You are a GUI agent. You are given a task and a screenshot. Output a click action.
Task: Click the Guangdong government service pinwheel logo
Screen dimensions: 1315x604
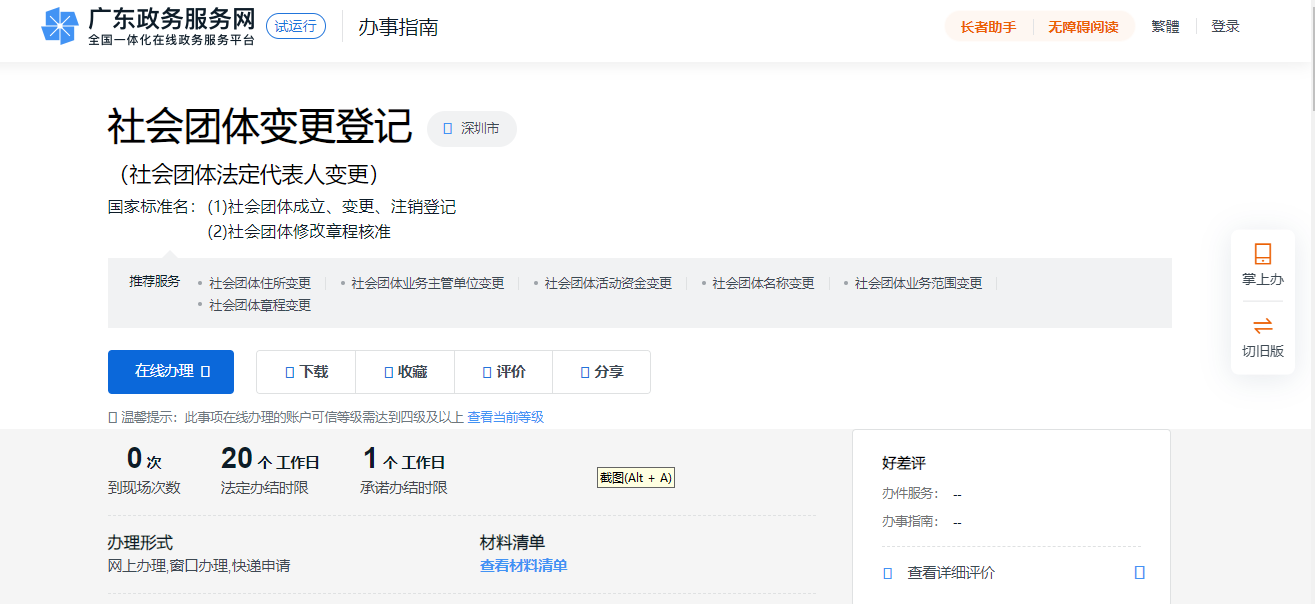point(59,27)
